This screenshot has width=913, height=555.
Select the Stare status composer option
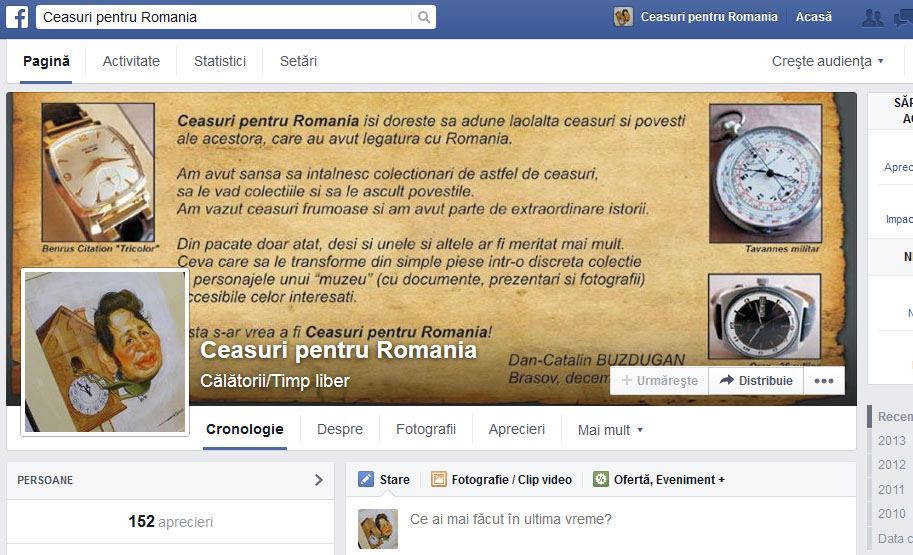click(x=394, y=480)
